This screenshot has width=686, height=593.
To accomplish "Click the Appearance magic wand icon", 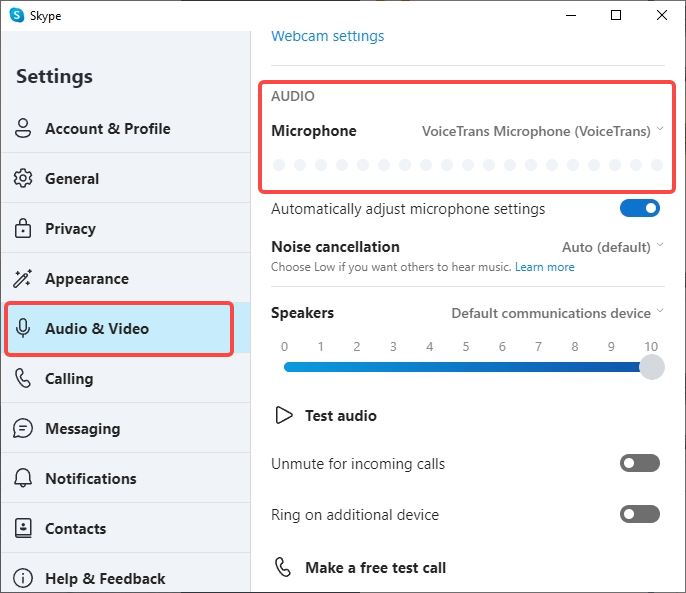I will [23, 279].
